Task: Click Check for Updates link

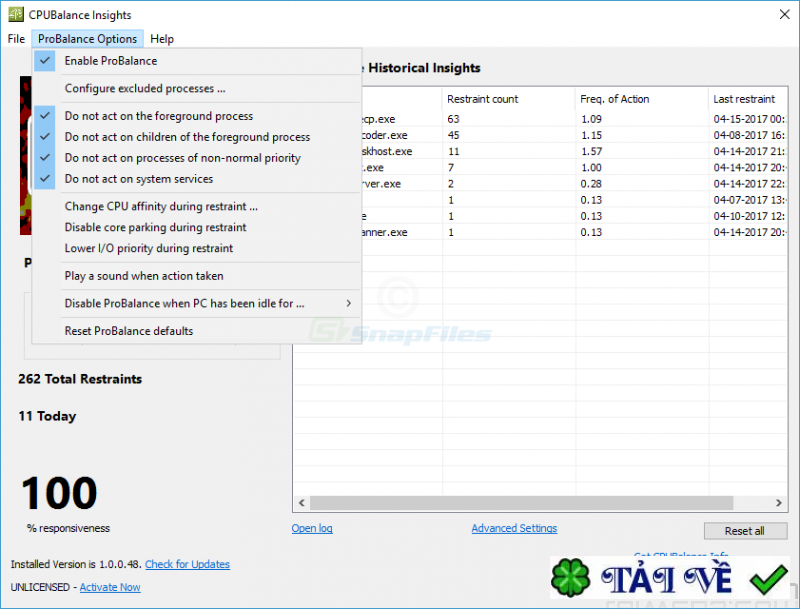Action: click(x=187, y=564)
